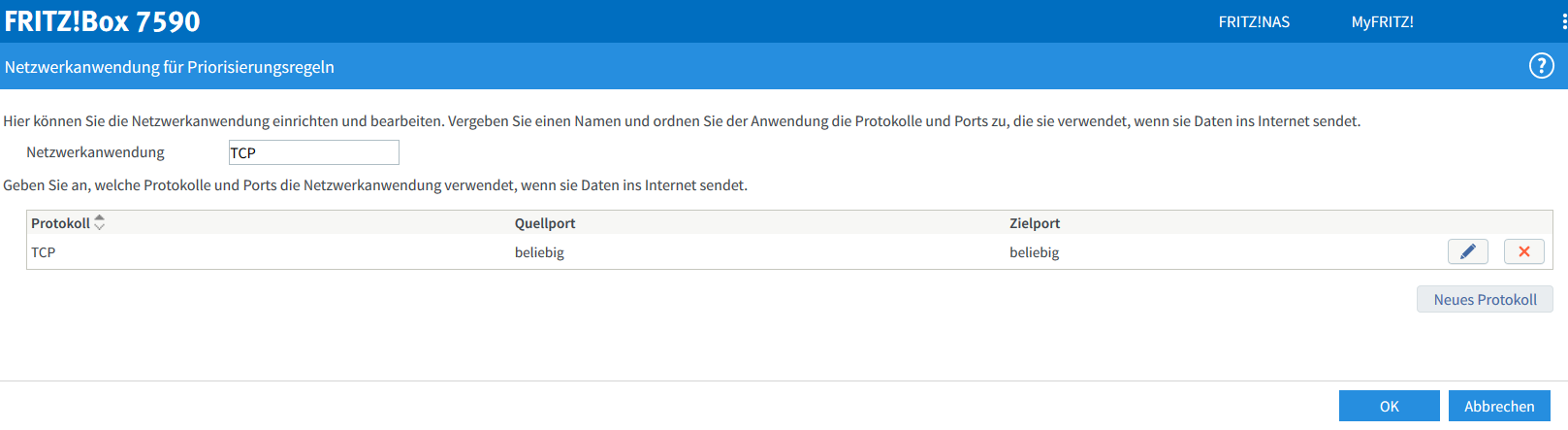Confirm the settings with OK
Screen dimensions: 1568x430
[1389, 407]
